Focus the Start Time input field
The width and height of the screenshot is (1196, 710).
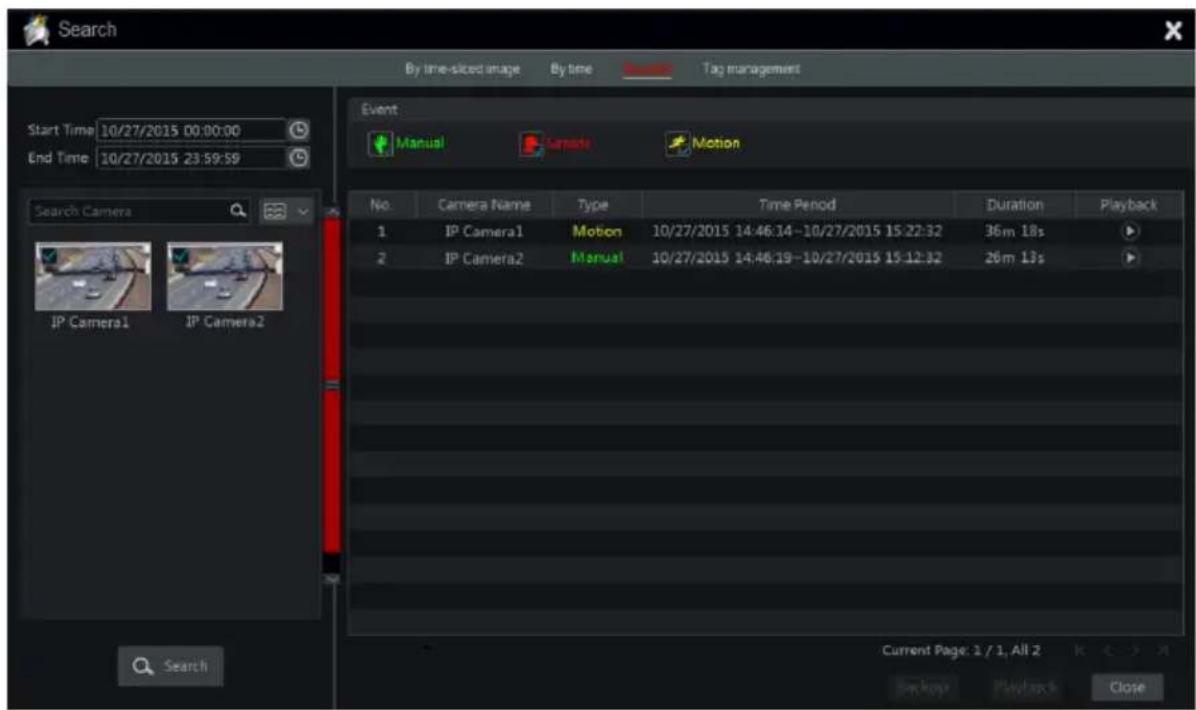coord(191,130)
